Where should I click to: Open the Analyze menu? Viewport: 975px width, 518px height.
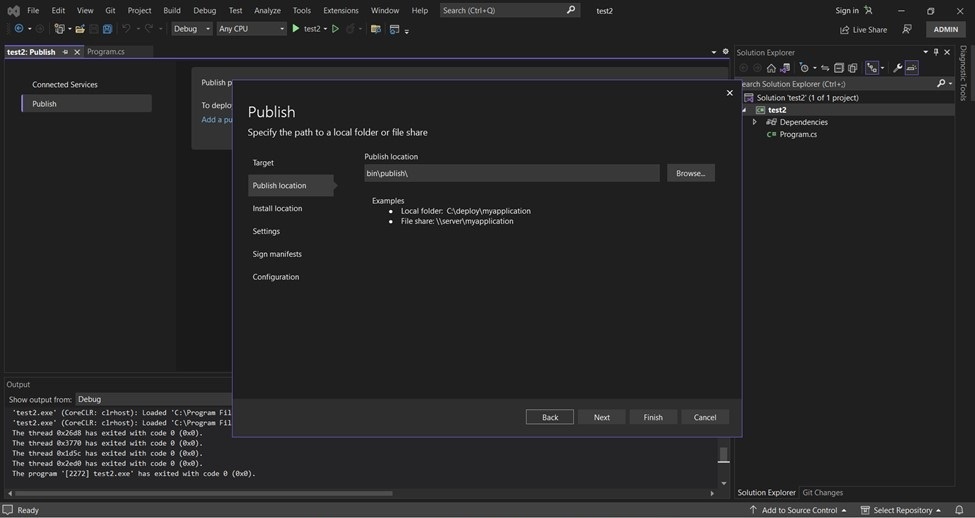click(267, 11)
